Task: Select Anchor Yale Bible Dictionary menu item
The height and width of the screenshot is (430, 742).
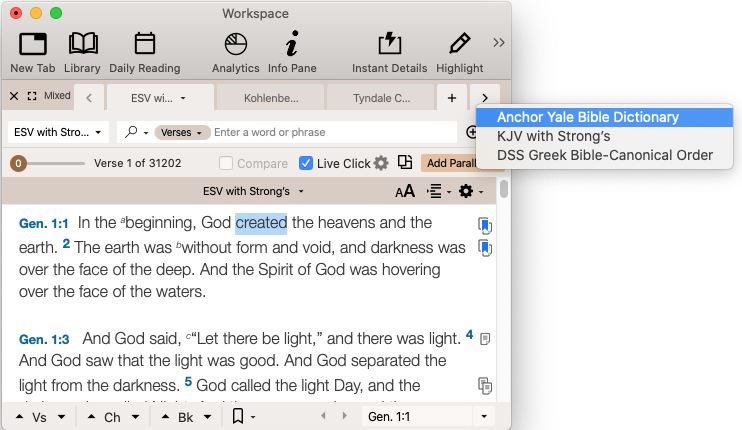Action: [x=587, y=117]
